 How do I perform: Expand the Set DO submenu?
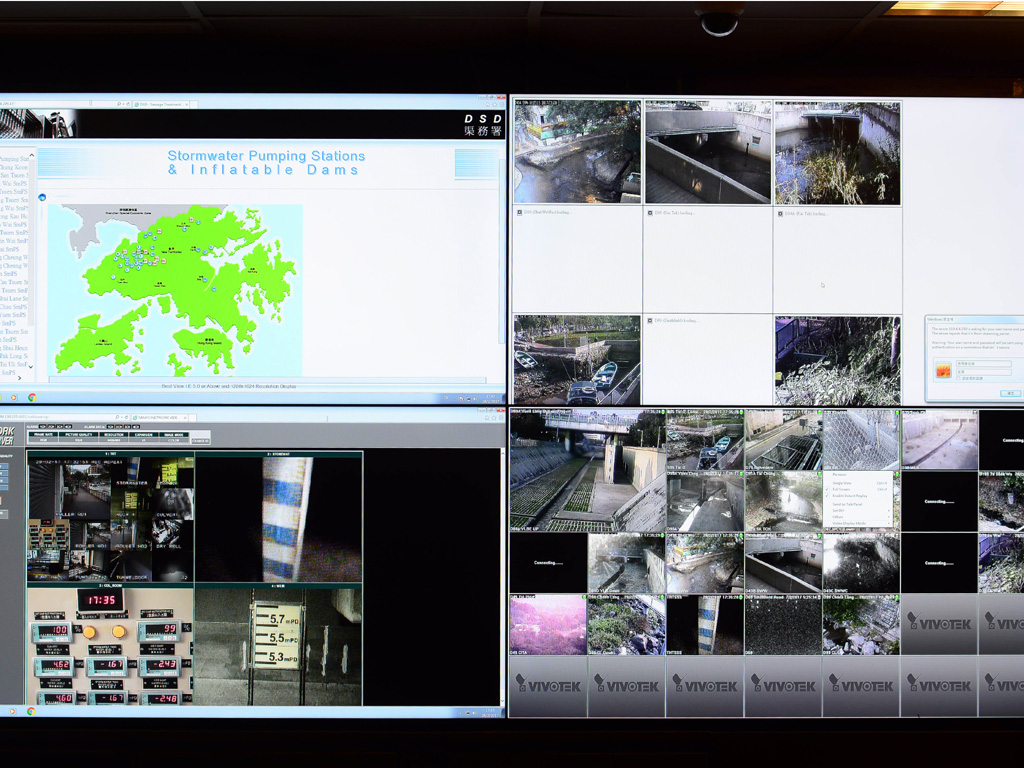857,511
